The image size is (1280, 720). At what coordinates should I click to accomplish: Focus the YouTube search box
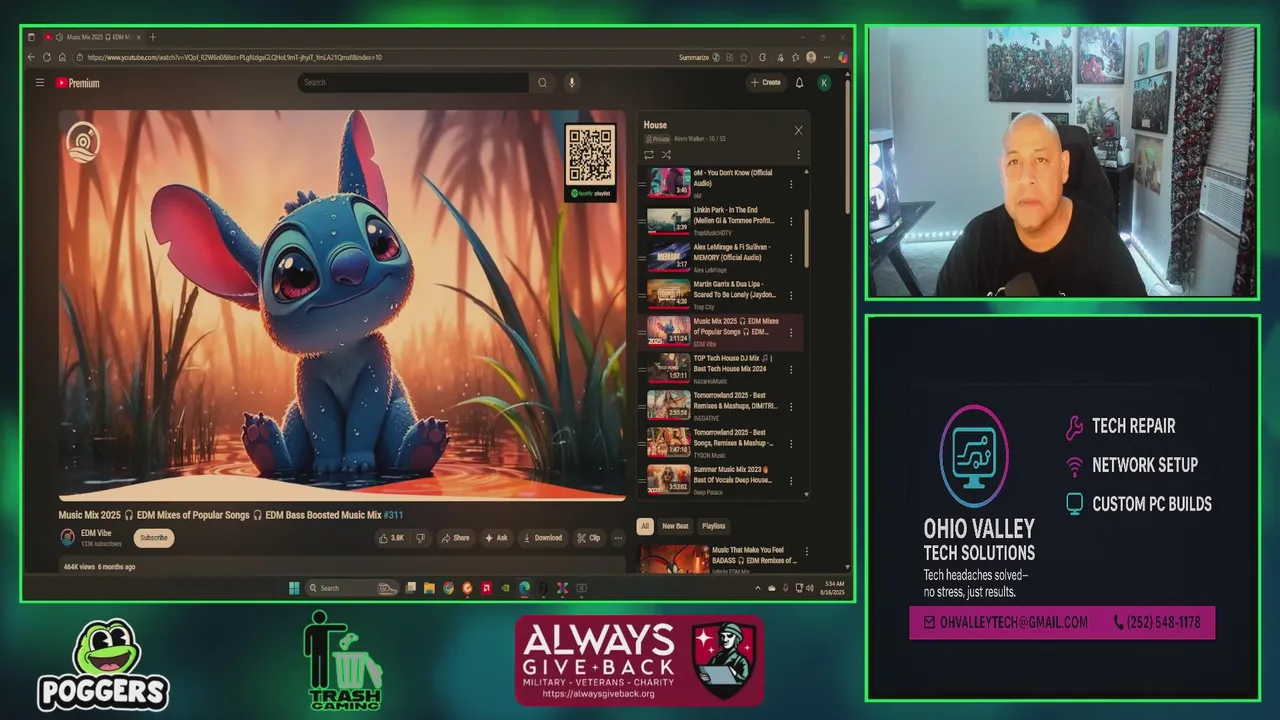[x=414, y=83]
